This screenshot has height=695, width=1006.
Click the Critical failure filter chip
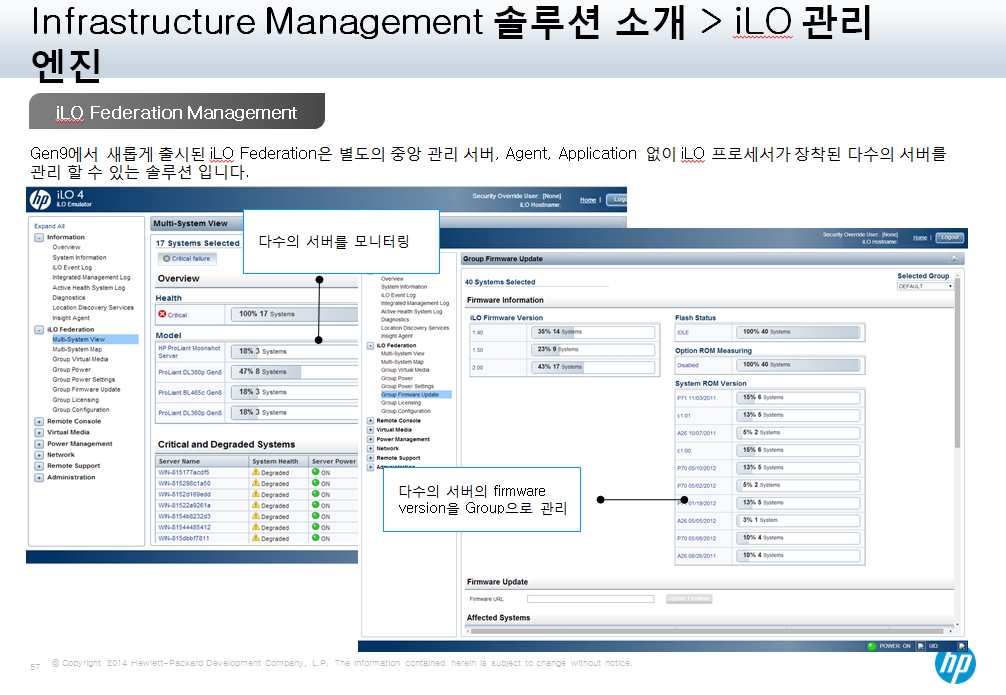tap(187, 259)
